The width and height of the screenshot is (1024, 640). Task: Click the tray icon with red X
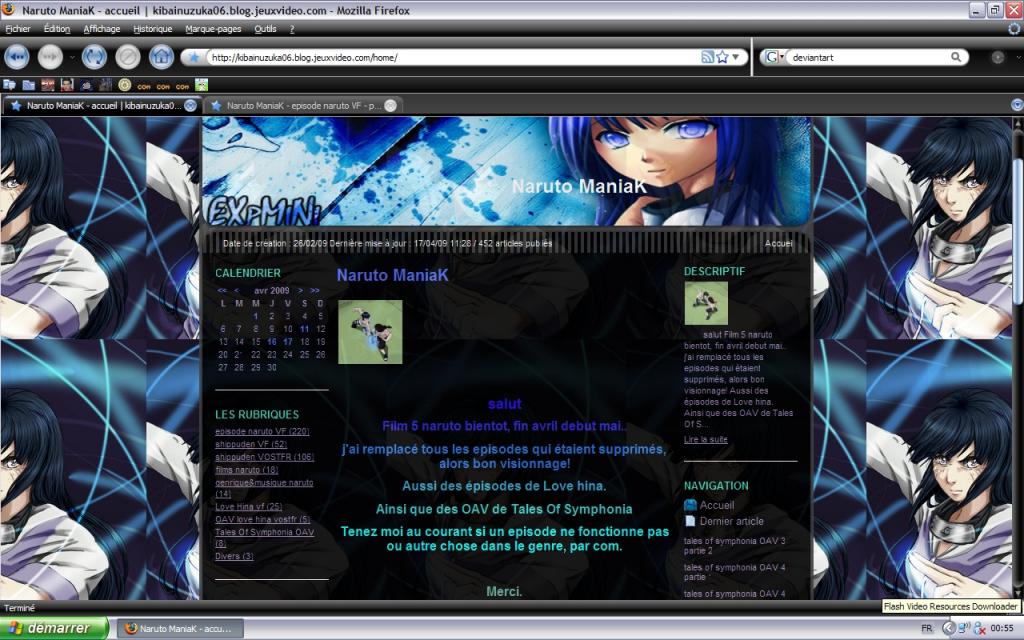(x=980, y=628)
